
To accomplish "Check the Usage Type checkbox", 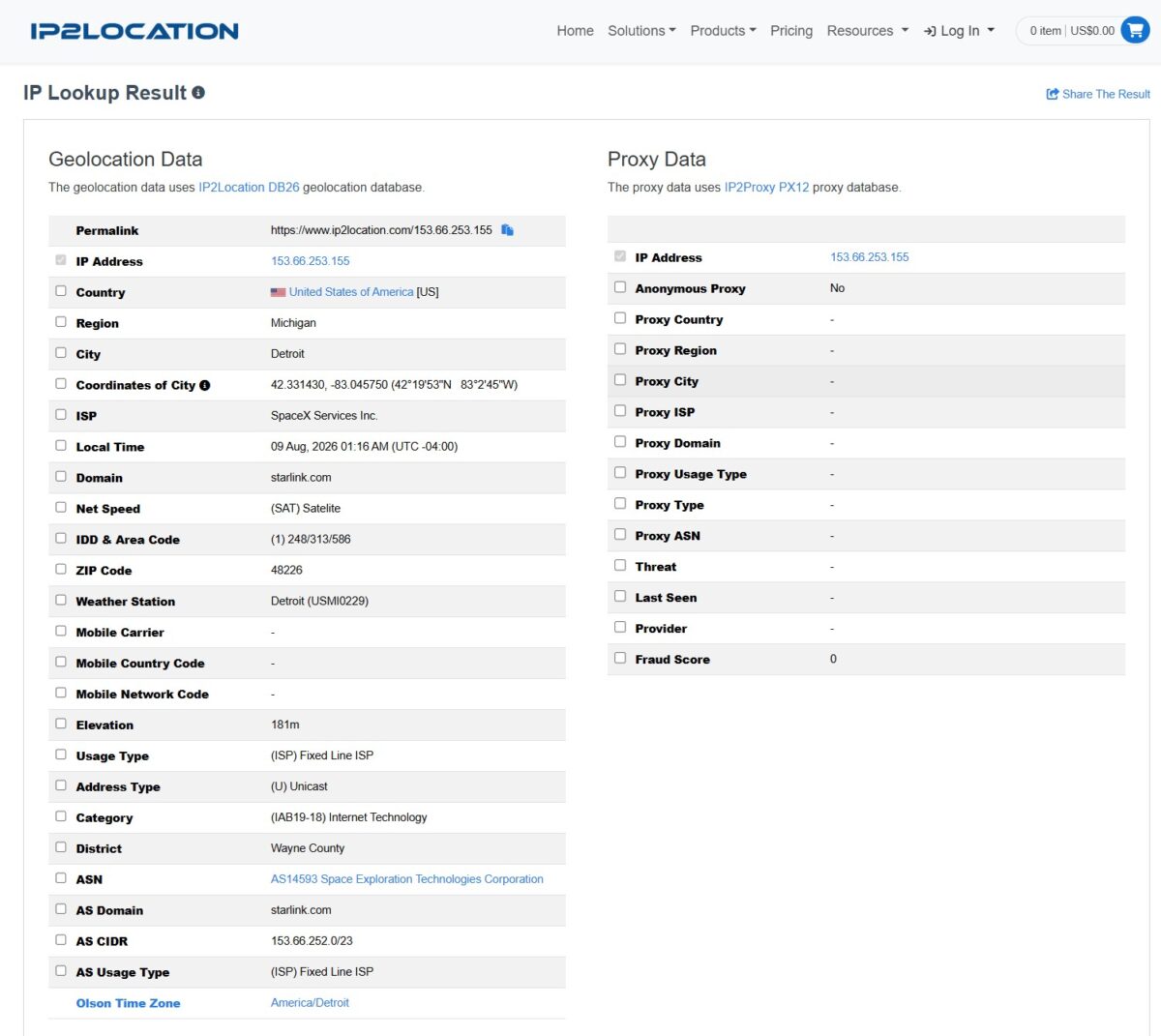I will (61, 755).
